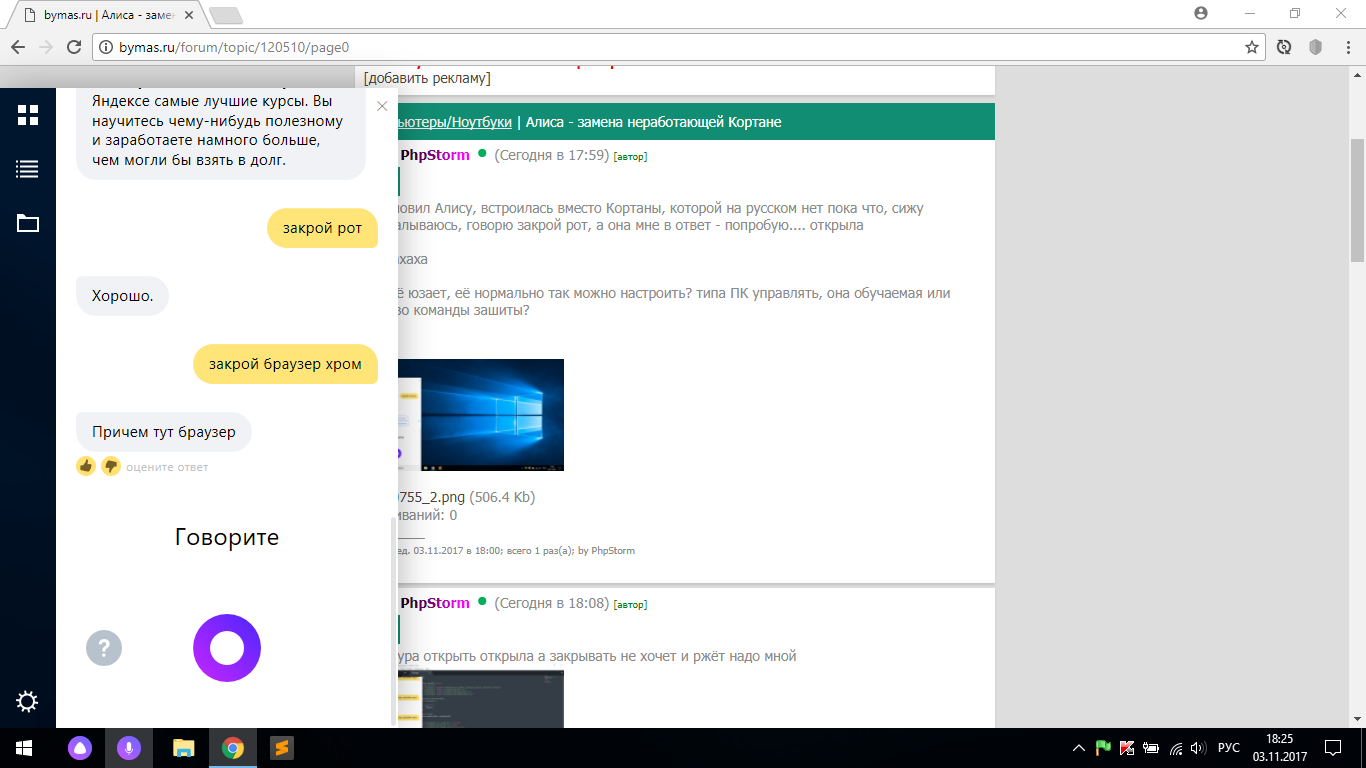Open the Alice tiles grid view
The image size is (1366, 768).
coord(28,115)
